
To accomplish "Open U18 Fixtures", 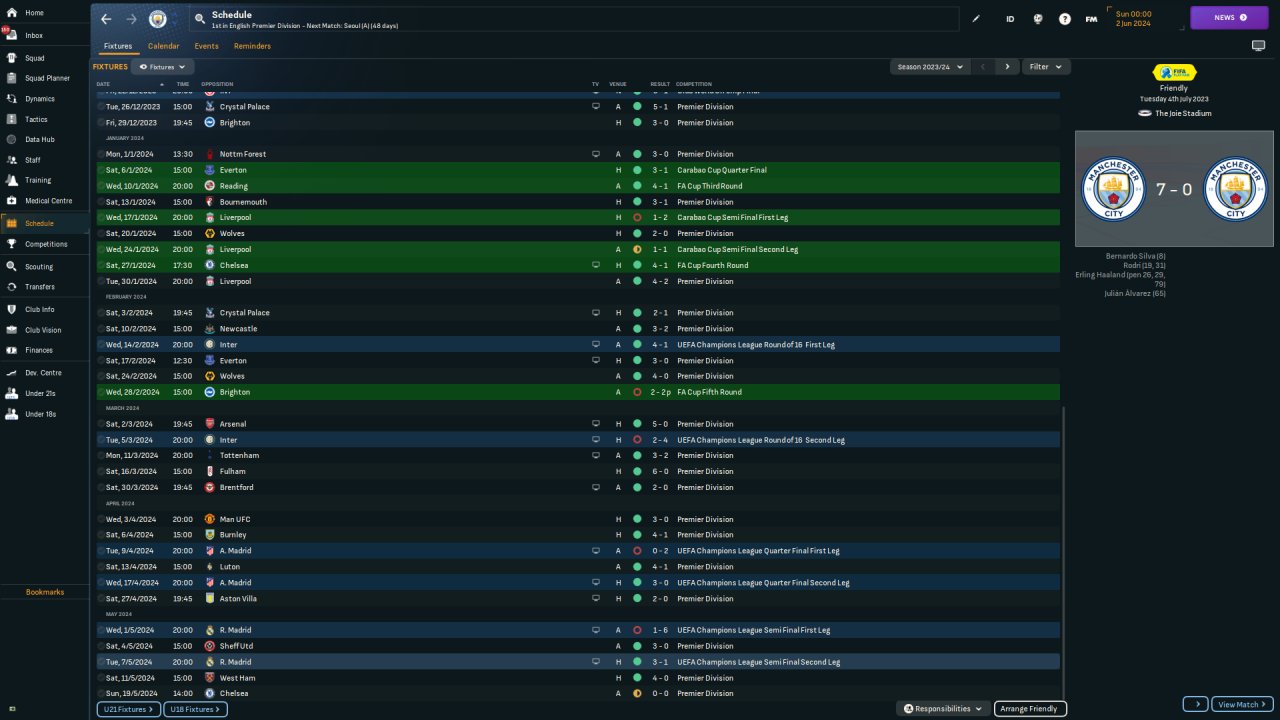I will pos(196,709).
